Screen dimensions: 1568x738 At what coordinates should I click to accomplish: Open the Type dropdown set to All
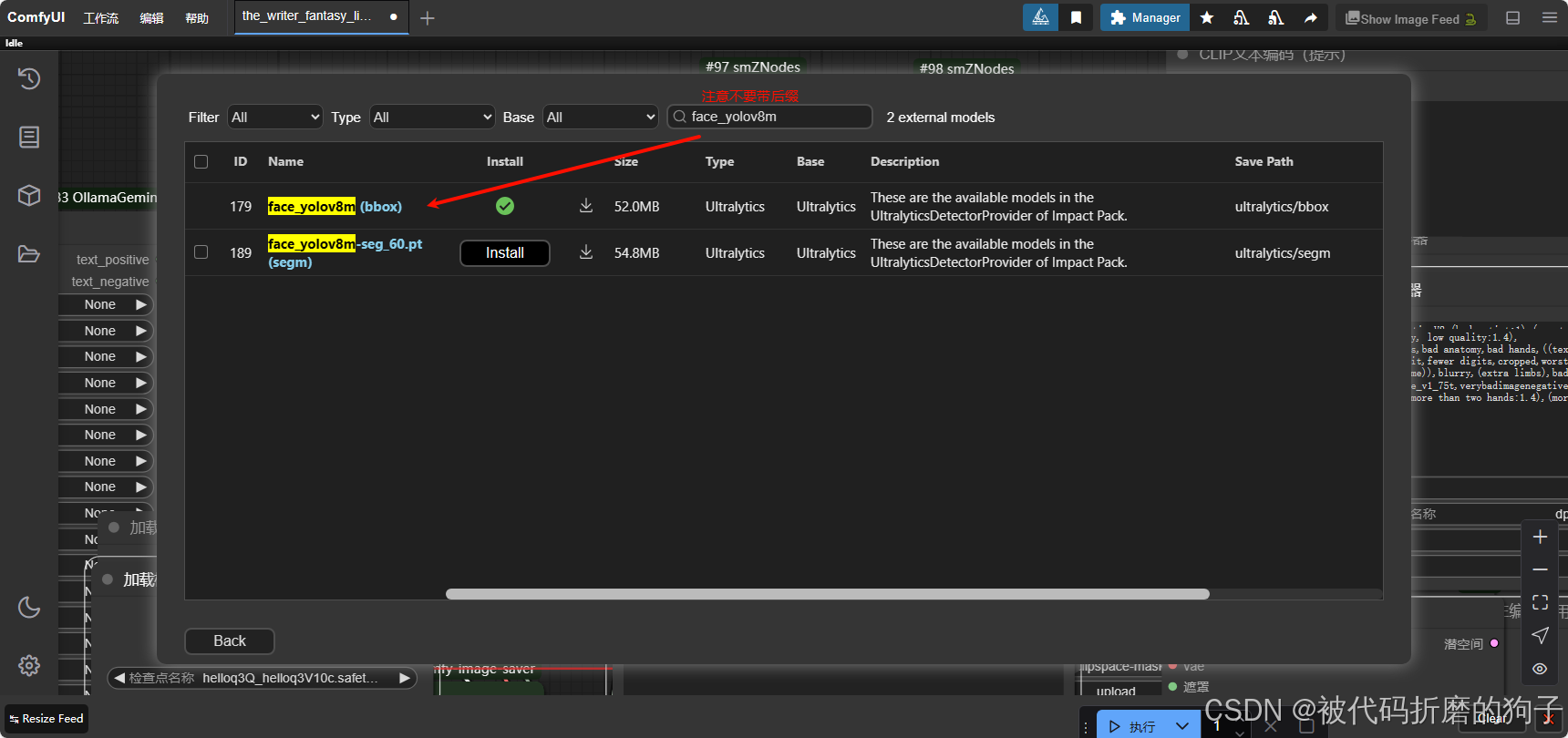click(x=432, y=117)
